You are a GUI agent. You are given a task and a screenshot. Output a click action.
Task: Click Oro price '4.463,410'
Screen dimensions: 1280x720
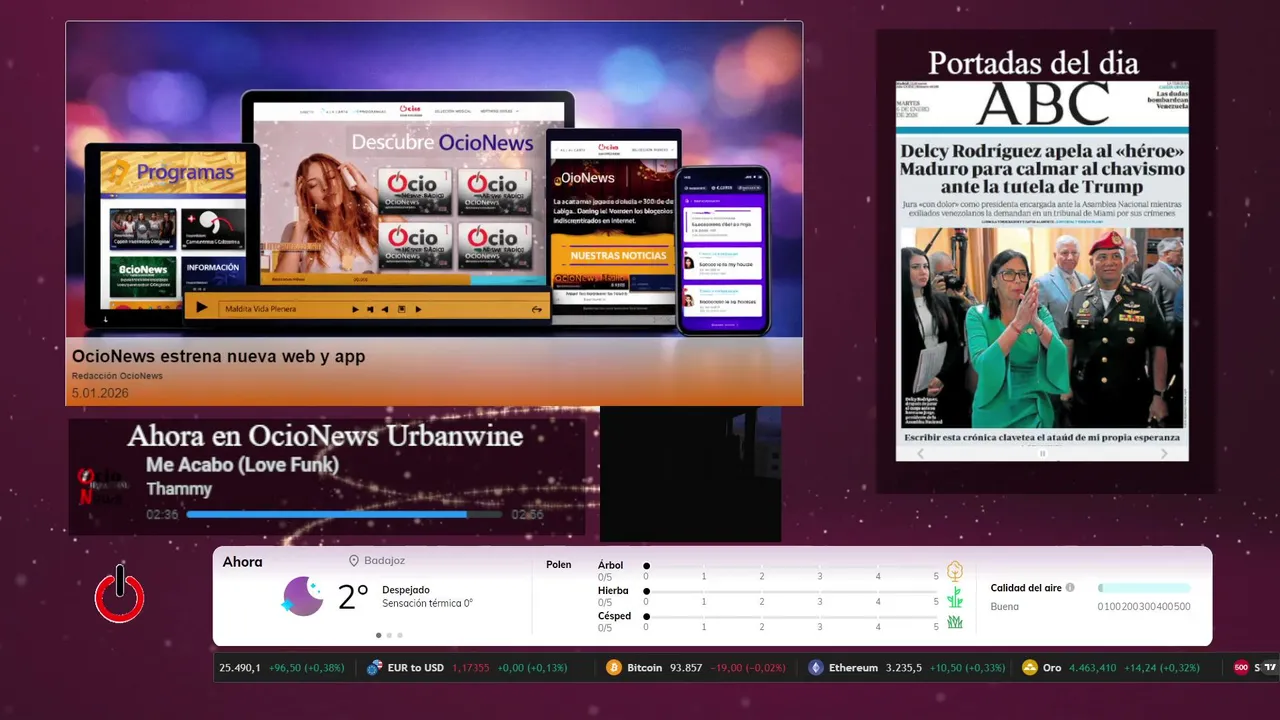tap(1093, 668)
